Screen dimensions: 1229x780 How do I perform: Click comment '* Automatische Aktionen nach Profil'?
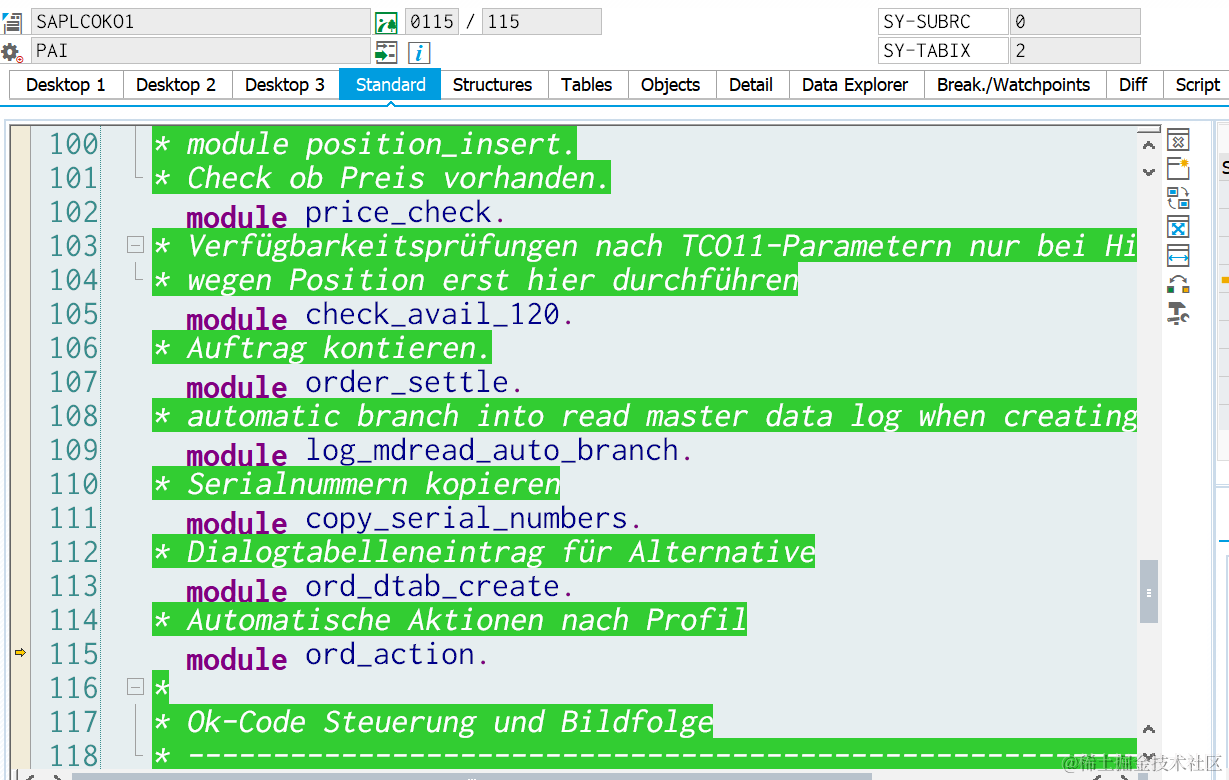coord(450,621)
